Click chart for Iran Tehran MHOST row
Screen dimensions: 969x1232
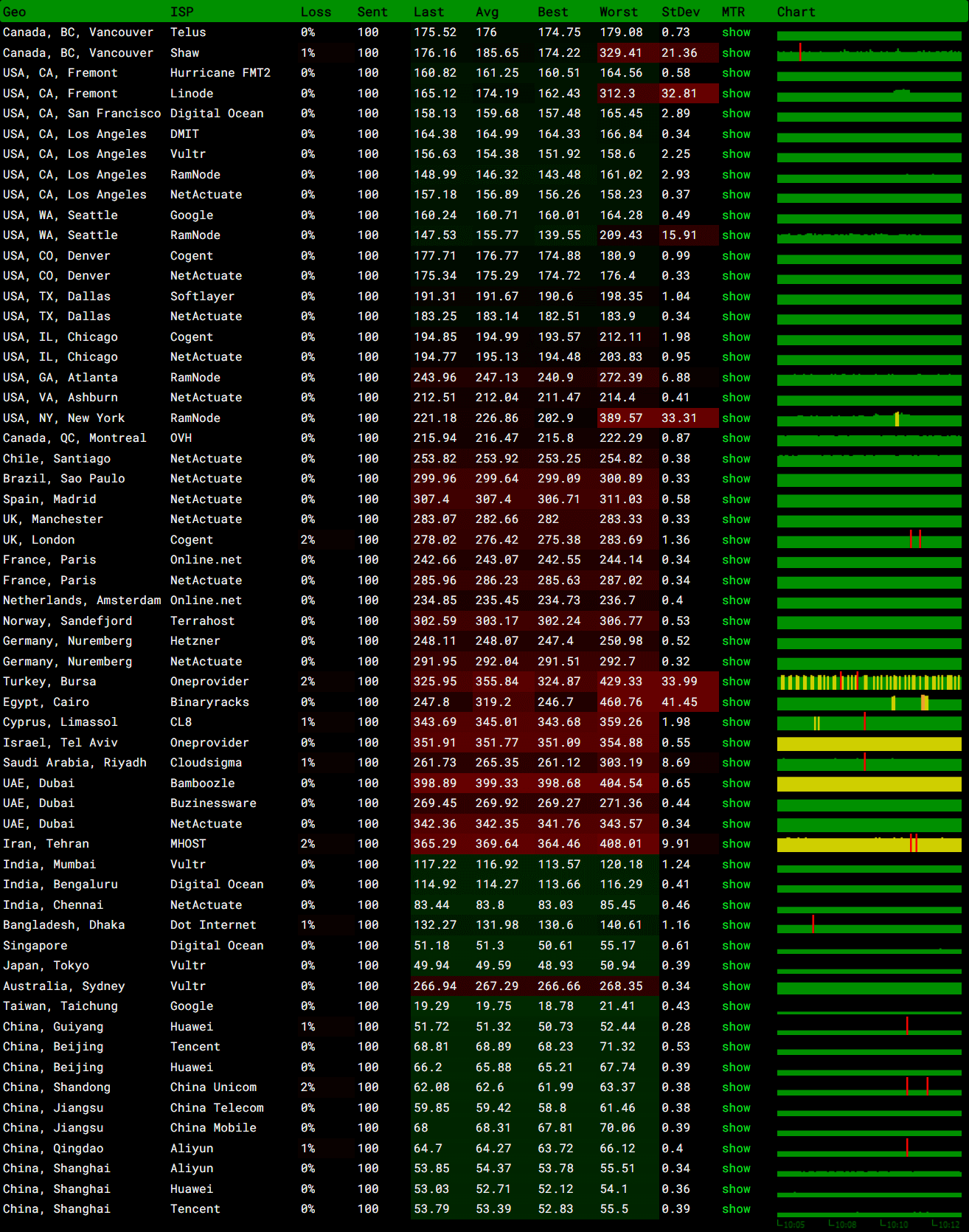869,844
